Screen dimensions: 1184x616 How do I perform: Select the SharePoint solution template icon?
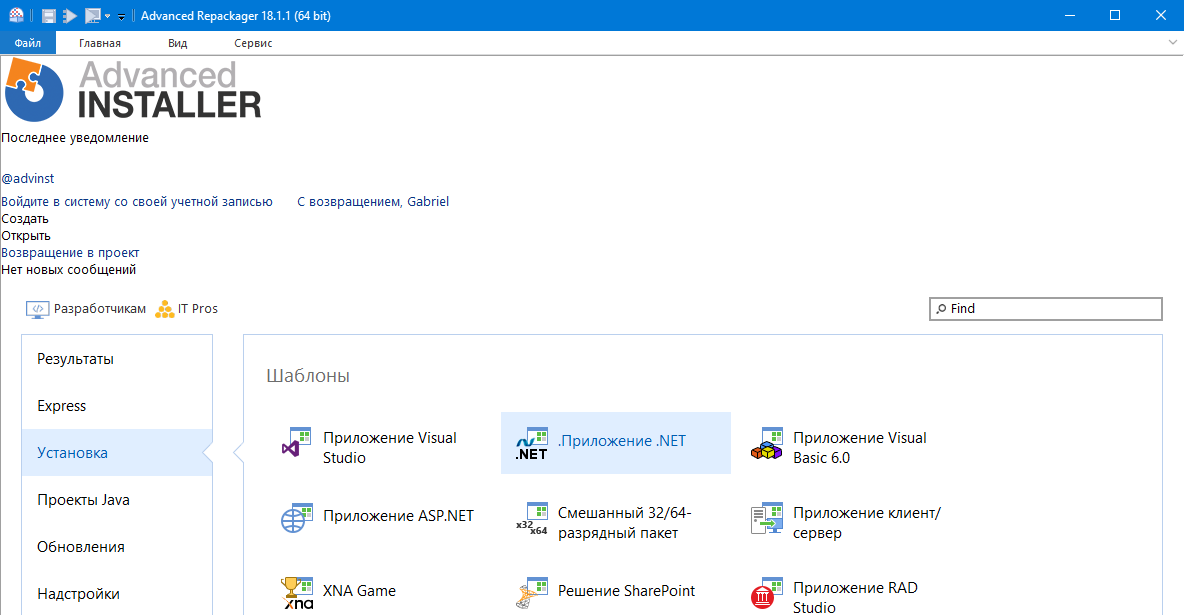click(x=531, y=593)
